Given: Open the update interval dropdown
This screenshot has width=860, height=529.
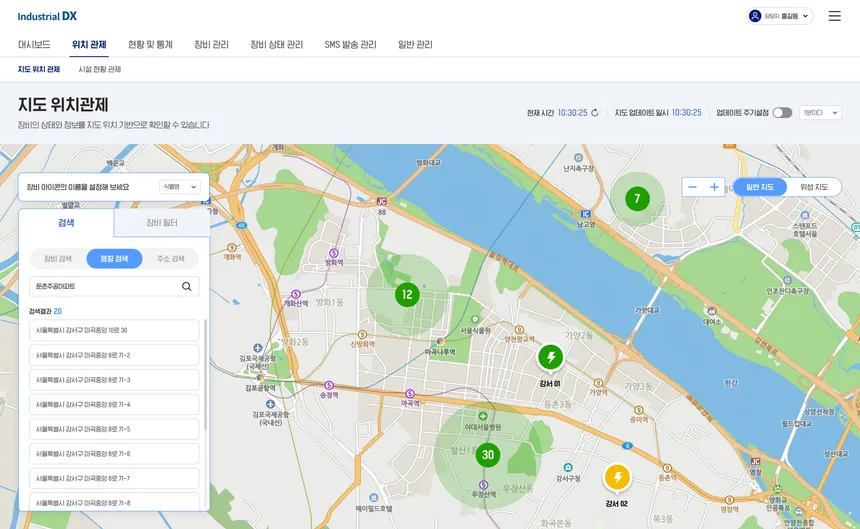Looking at the screenshot, I should (821, 112).
